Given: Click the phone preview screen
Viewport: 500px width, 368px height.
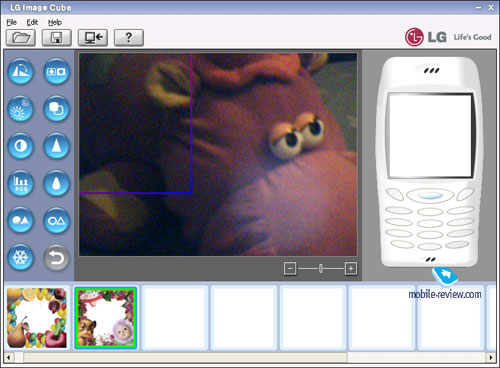Looking at the screenshot, I should click(x=430, y=135).
